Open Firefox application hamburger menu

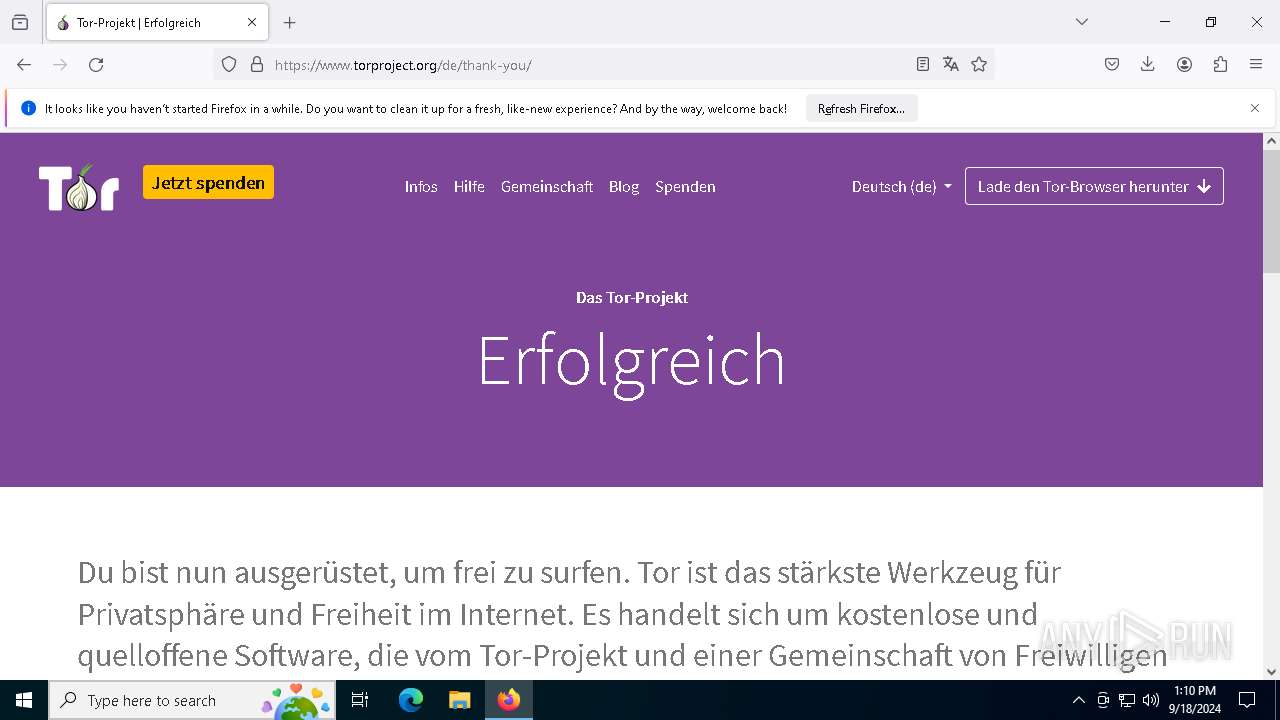click(x=1256, y=65)
